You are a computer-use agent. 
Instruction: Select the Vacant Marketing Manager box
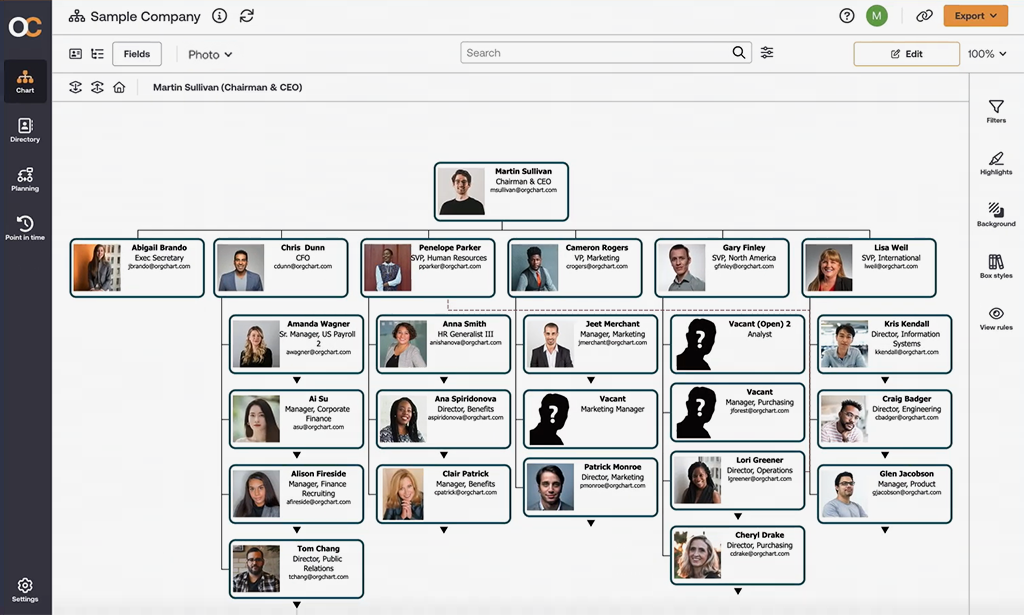(x=590, y=419)
